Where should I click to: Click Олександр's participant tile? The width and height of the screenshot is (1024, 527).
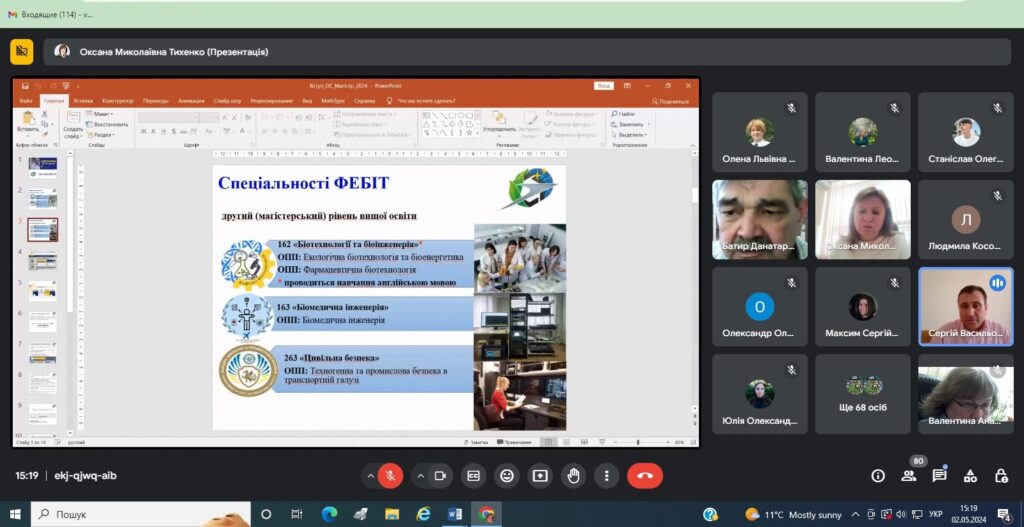pyautogui.click(x=759, y=306)
